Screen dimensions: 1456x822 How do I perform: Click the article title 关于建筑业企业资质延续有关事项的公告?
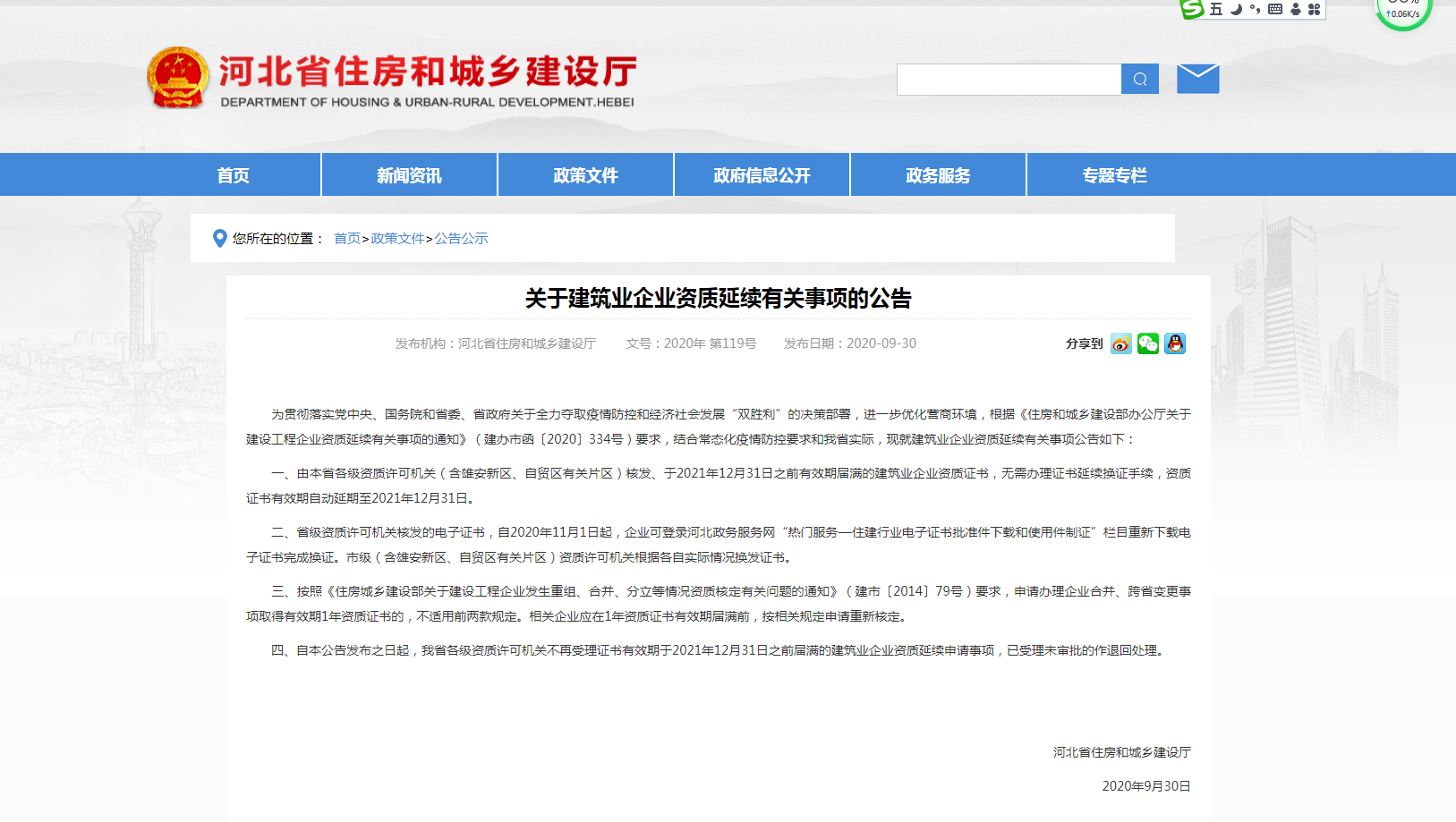pos(718,298)
